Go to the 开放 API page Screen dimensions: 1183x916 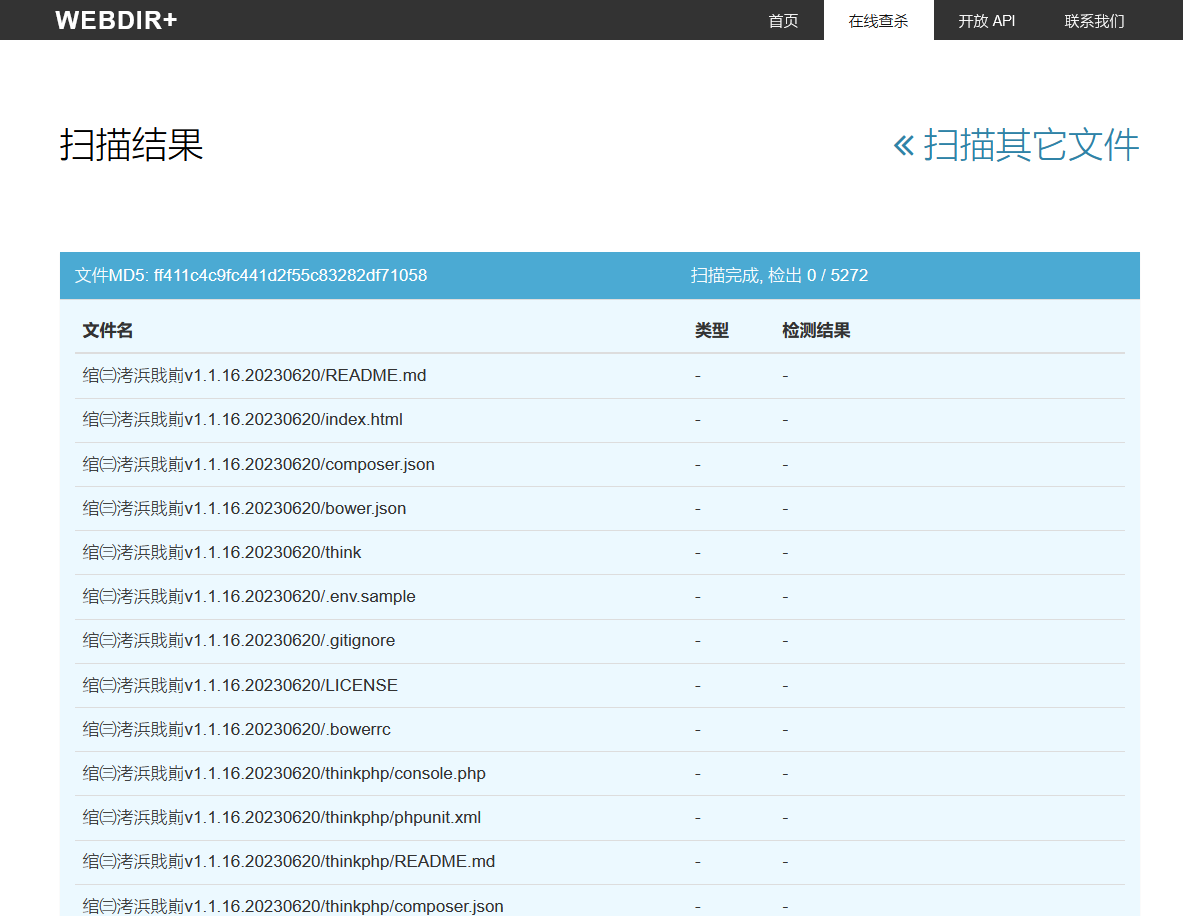[x=986, y=21]
